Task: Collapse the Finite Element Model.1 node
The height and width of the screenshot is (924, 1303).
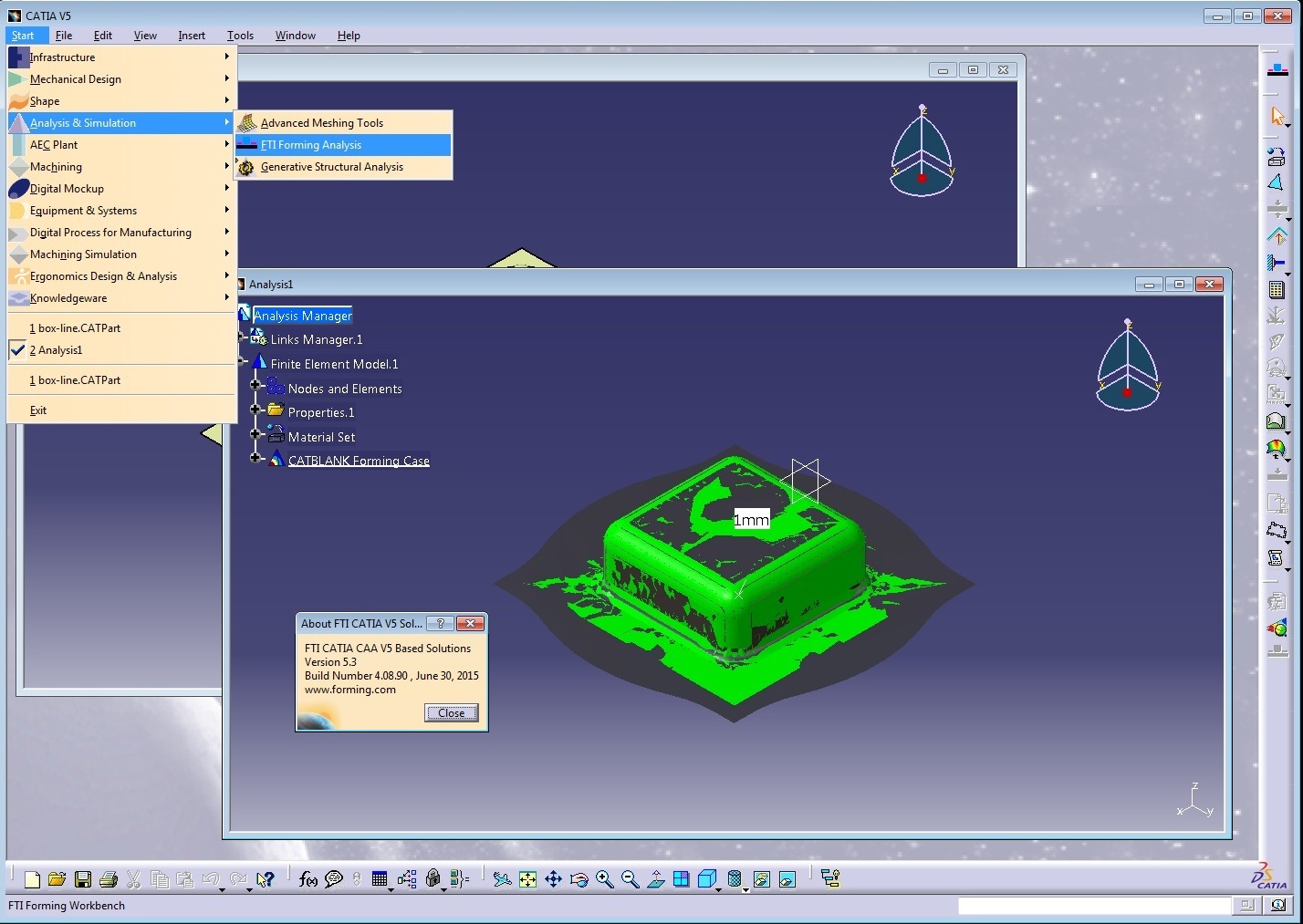Action: (x=243, y=362)
